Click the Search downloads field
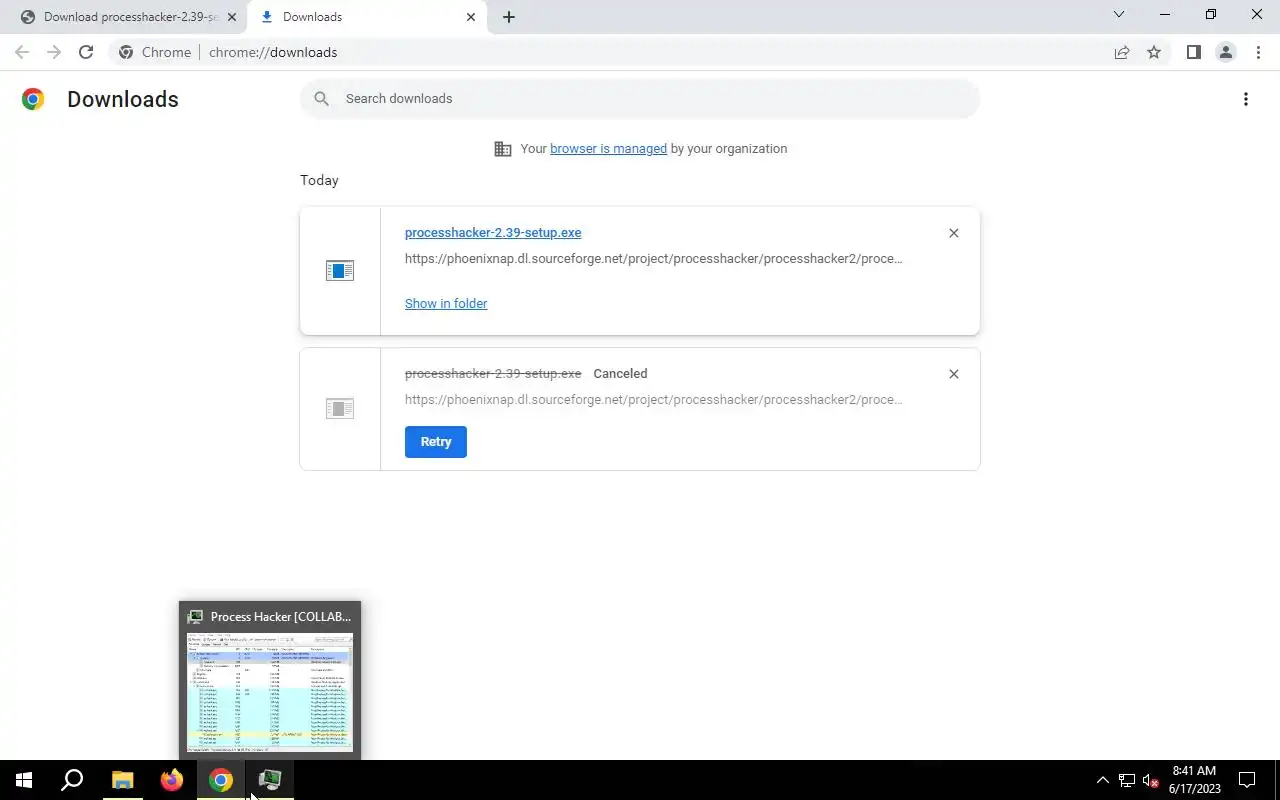Viewport: 1280px width, 800px height. [x=640, y=98]
